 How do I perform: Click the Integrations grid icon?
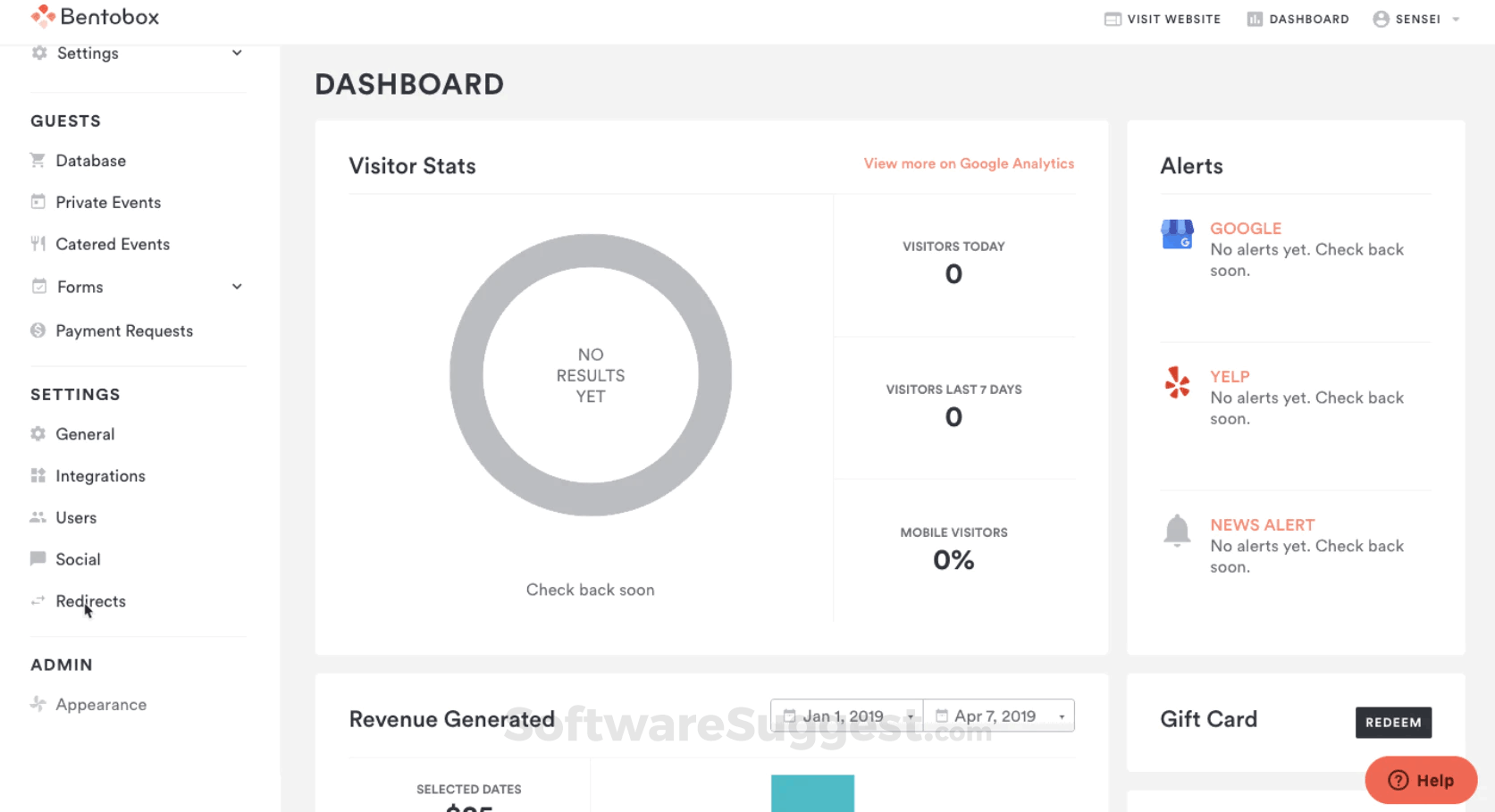click(x=38, y=475)
